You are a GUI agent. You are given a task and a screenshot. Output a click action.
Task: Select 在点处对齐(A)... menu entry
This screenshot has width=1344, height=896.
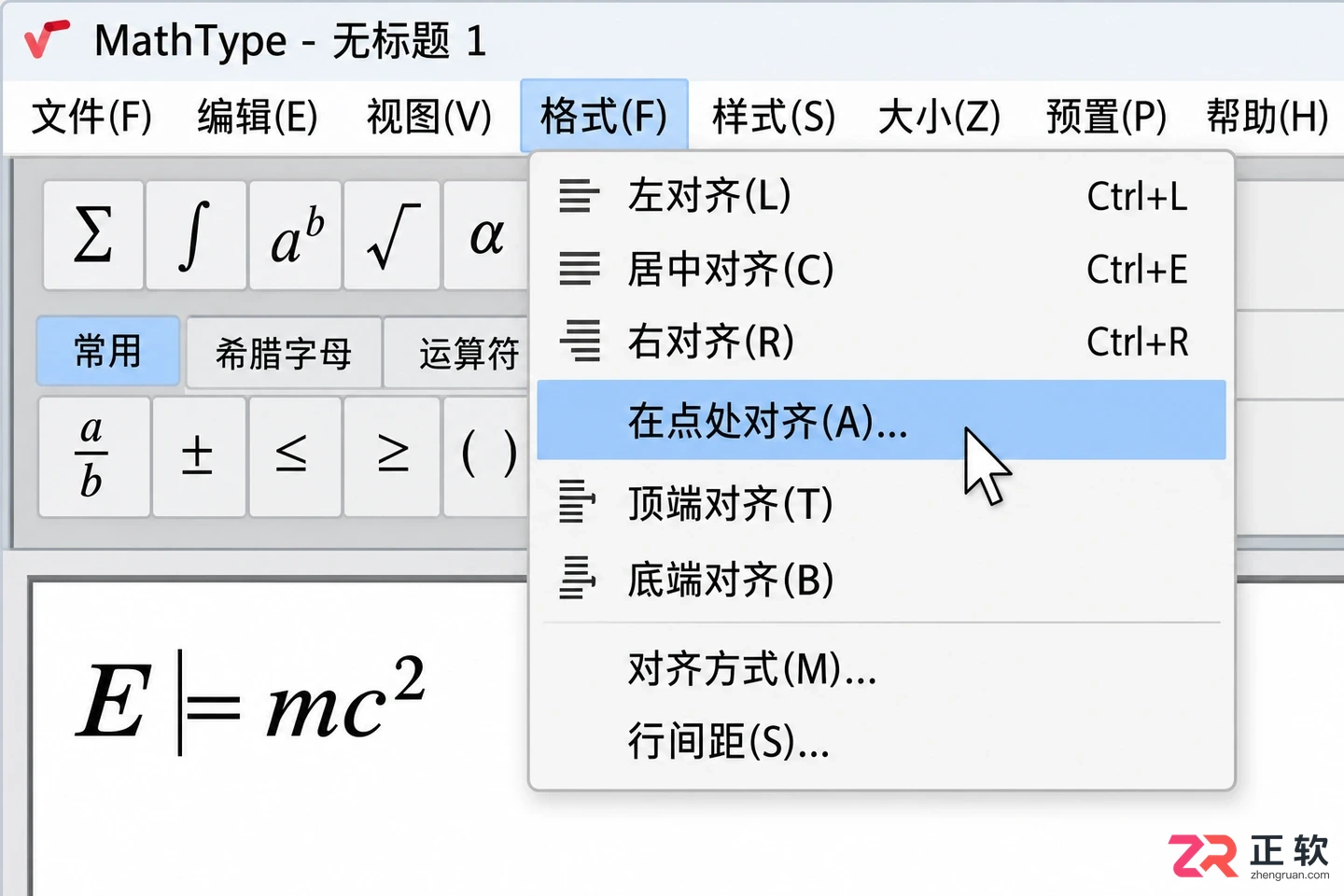click(881, 420)
